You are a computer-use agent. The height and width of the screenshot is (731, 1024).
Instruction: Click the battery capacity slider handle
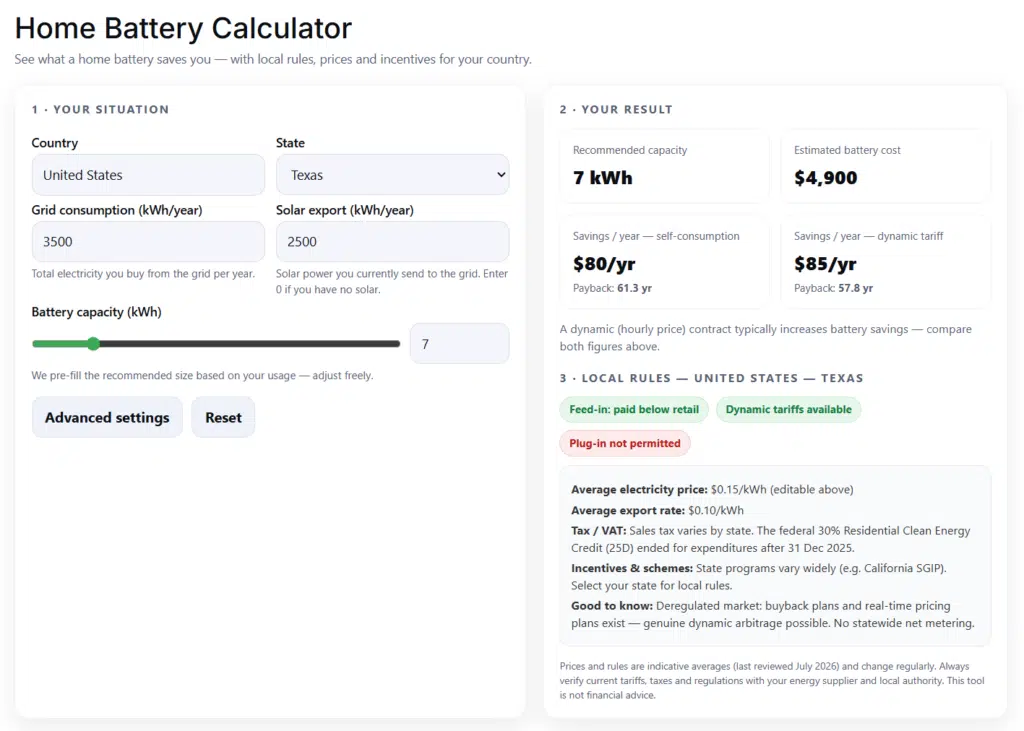(x=93, y=344)
